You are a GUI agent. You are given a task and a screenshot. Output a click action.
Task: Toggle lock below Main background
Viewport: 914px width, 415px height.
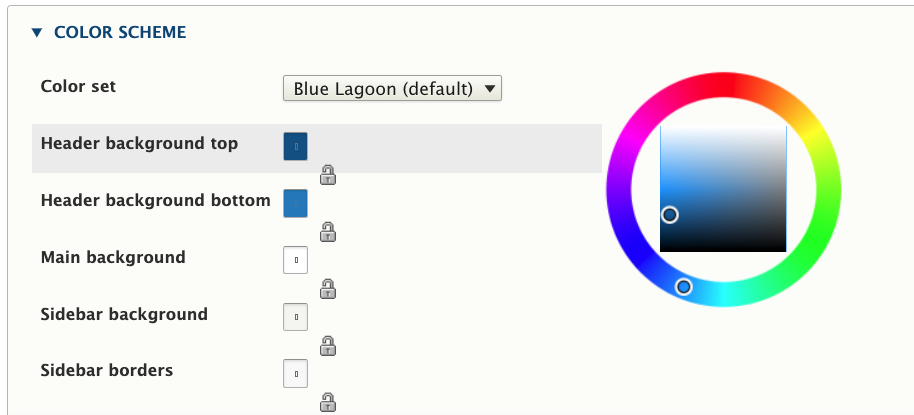(x=328, y=289)
